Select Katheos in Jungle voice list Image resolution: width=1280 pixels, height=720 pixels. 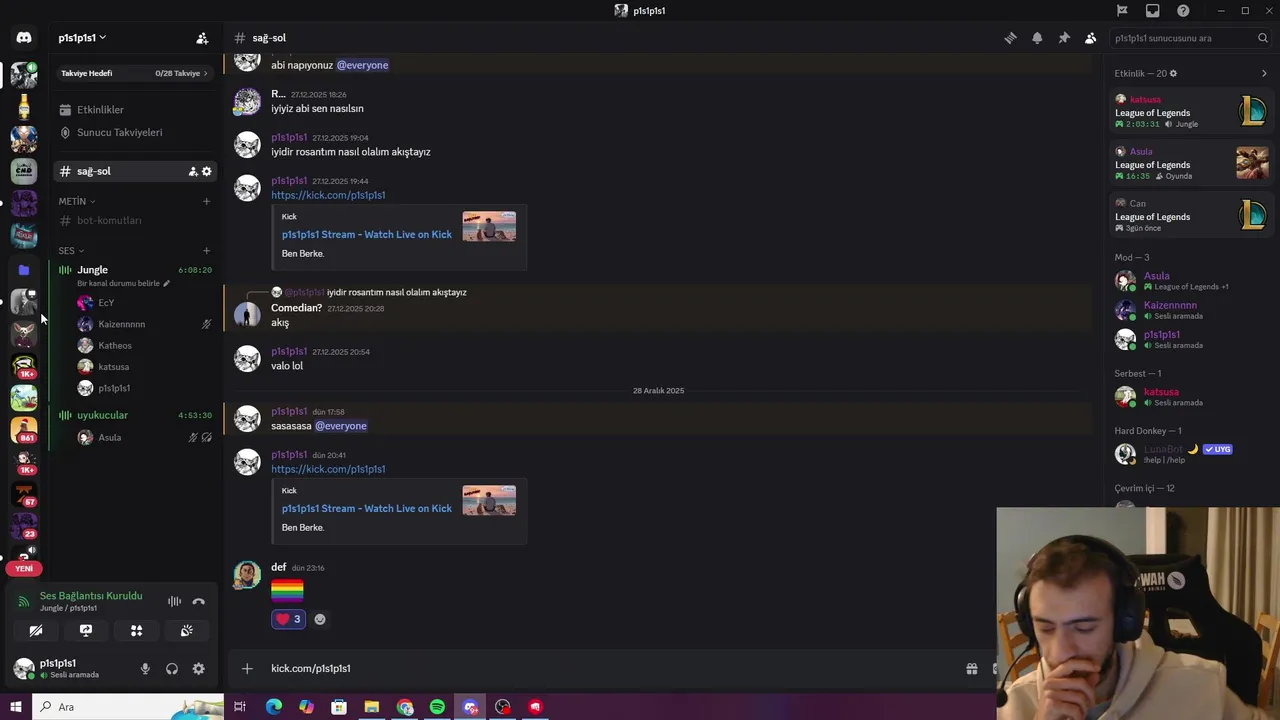click(x=115, y=346)
